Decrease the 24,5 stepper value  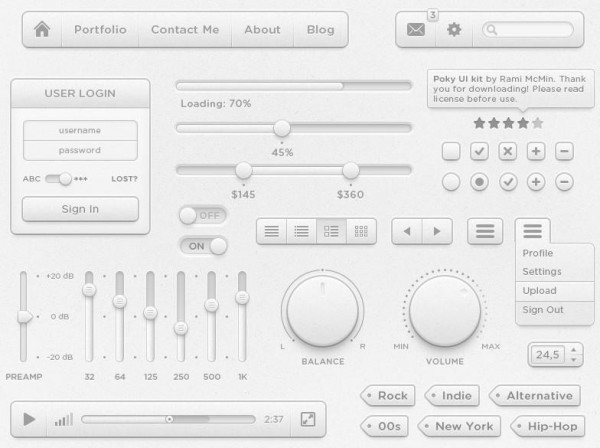coord(573,360)
